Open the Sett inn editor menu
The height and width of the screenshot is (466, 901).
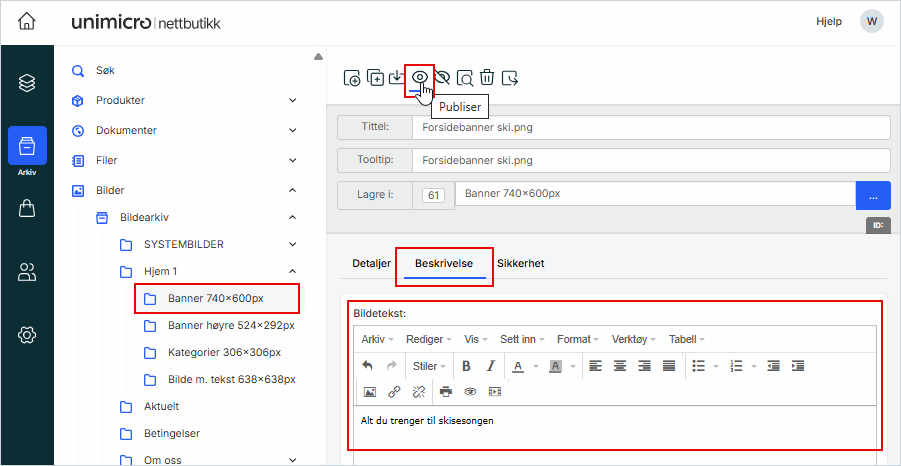(x=522, y=340)
